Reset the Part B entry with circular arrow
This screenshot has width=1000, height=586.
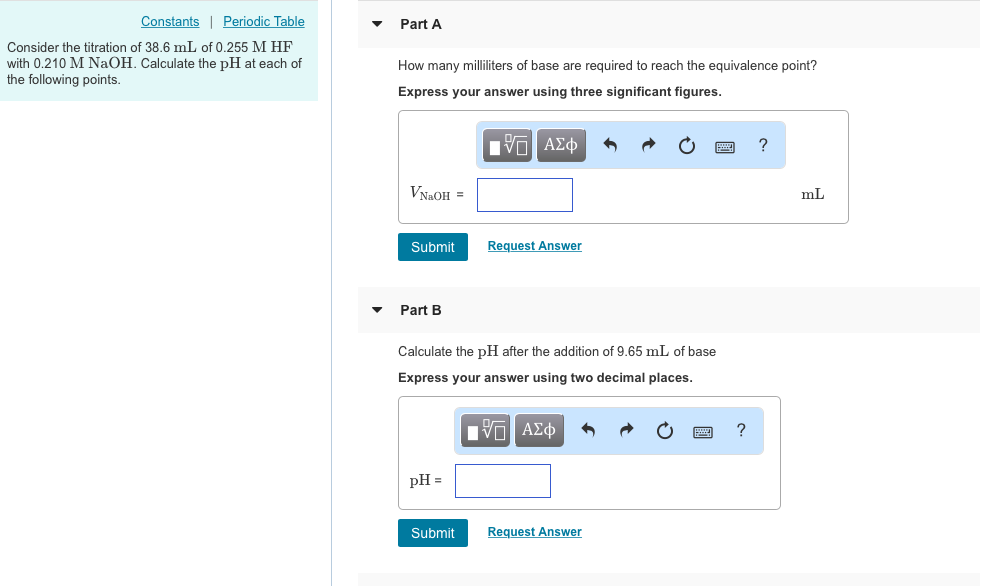tap(664, 430)
